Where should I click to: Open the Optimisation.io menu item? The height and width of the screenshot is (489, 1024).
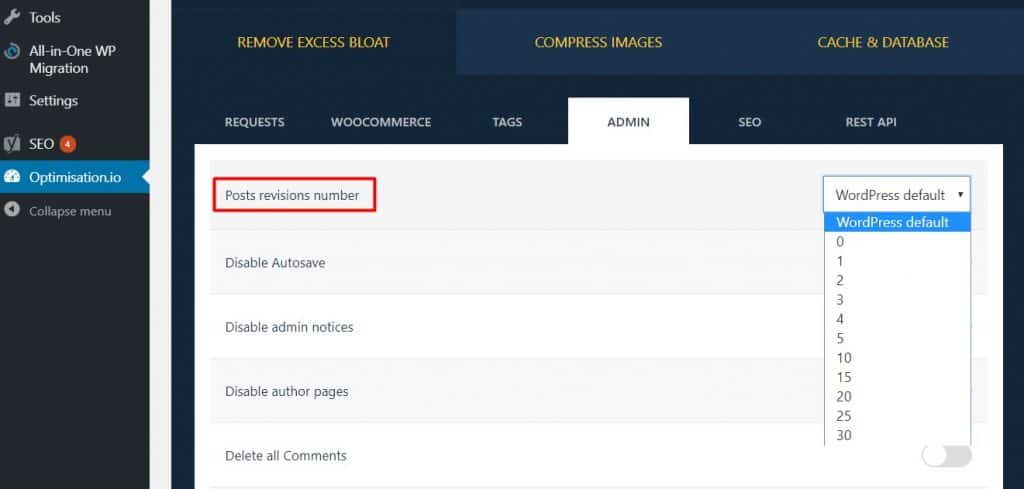(74, 177)
